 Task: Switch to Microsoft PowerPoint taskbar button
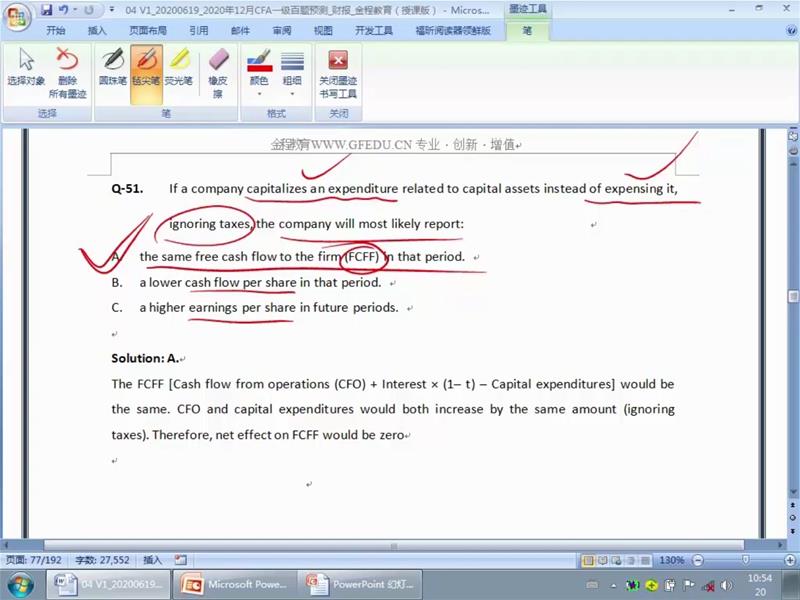[234, 585]
